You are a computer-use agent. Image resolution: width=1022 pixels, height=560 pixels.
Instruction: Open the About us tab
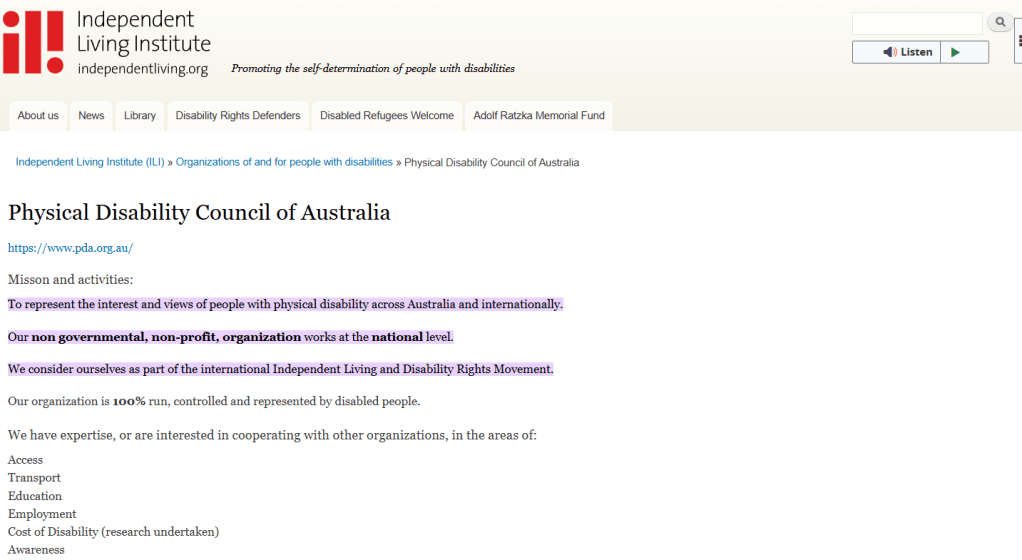38,116
